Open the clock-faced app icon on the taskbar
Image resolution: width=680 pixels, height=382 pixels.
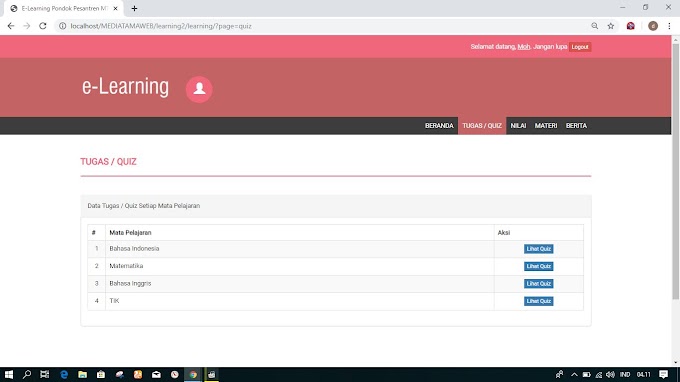point(175,375)
